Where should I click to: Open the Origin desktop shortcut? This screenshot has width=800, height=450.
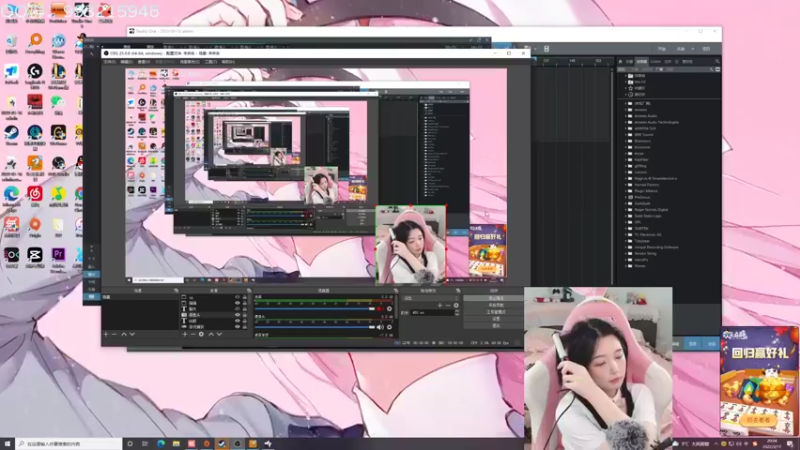point(35,228)
